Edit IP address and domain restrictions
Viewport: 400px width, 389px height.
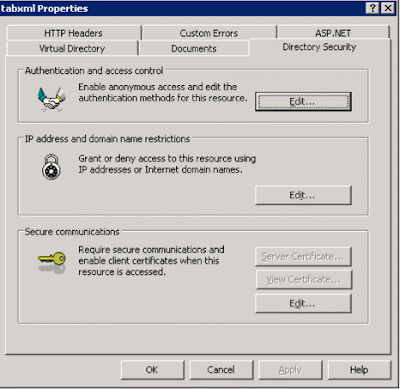[303, 195]
